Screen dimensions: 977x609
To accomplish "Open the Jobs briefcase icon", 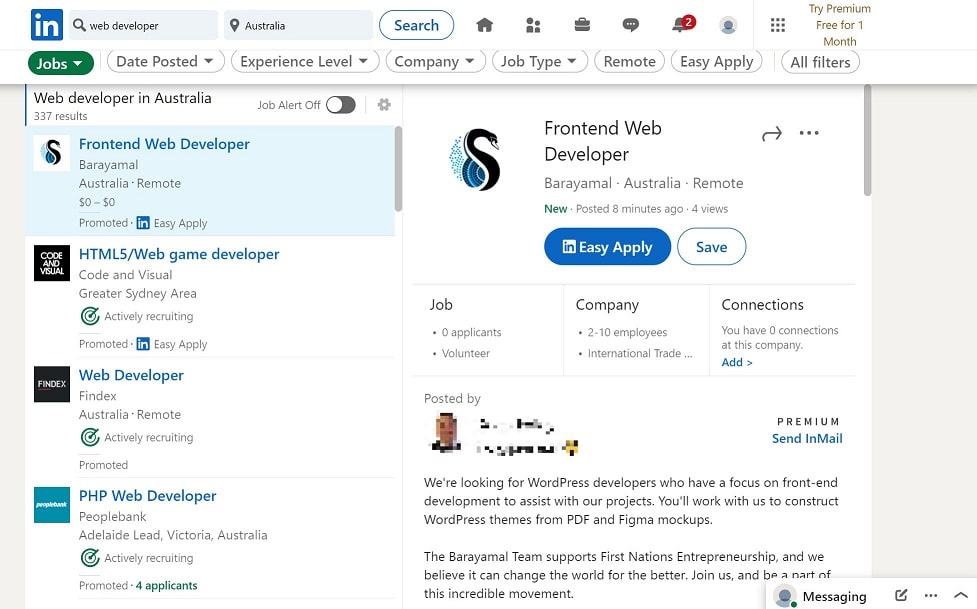I will pos(582,25).
